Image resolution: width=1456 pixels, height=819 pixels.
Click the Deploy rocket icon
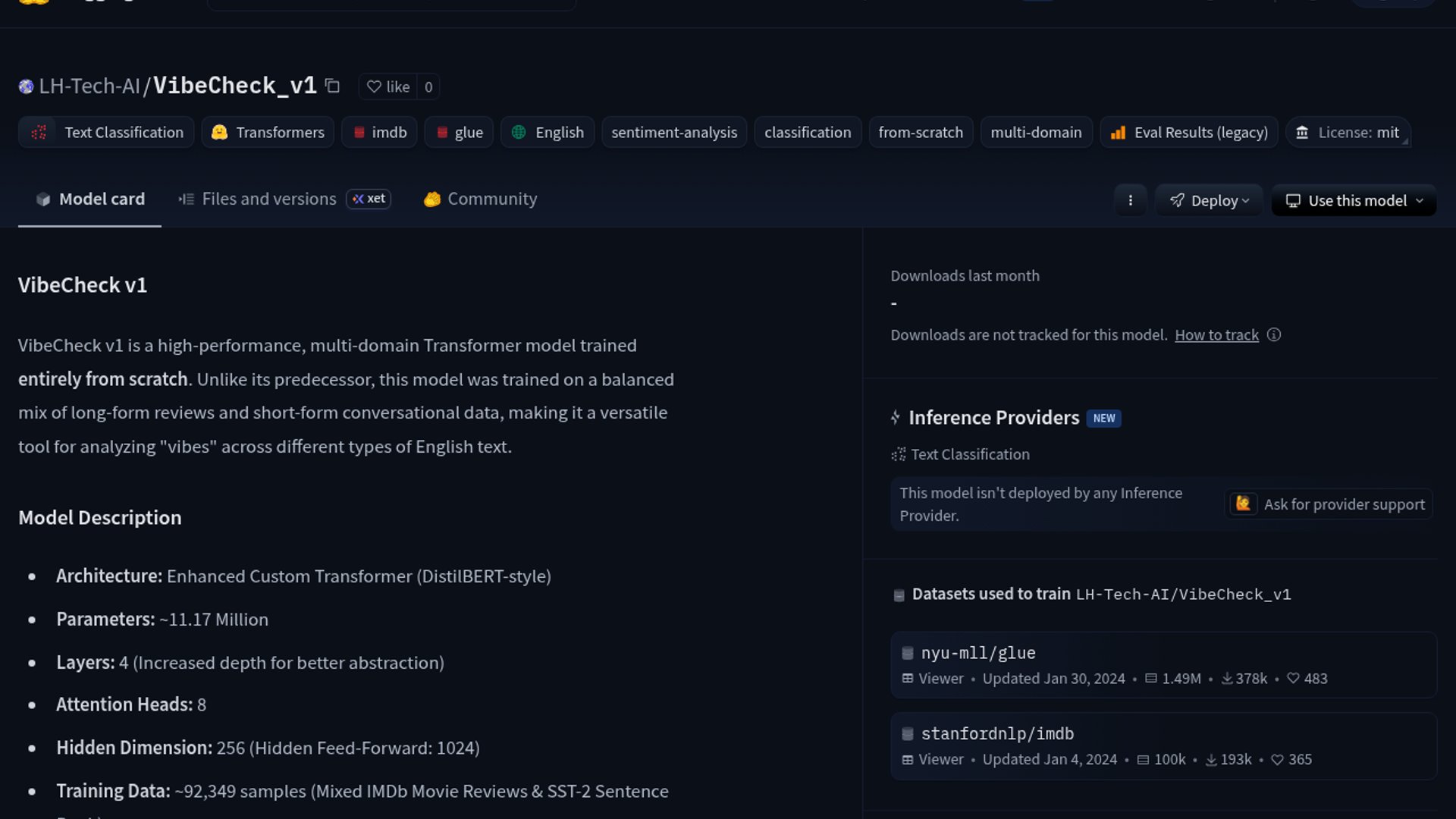[x=1177, y=200]
